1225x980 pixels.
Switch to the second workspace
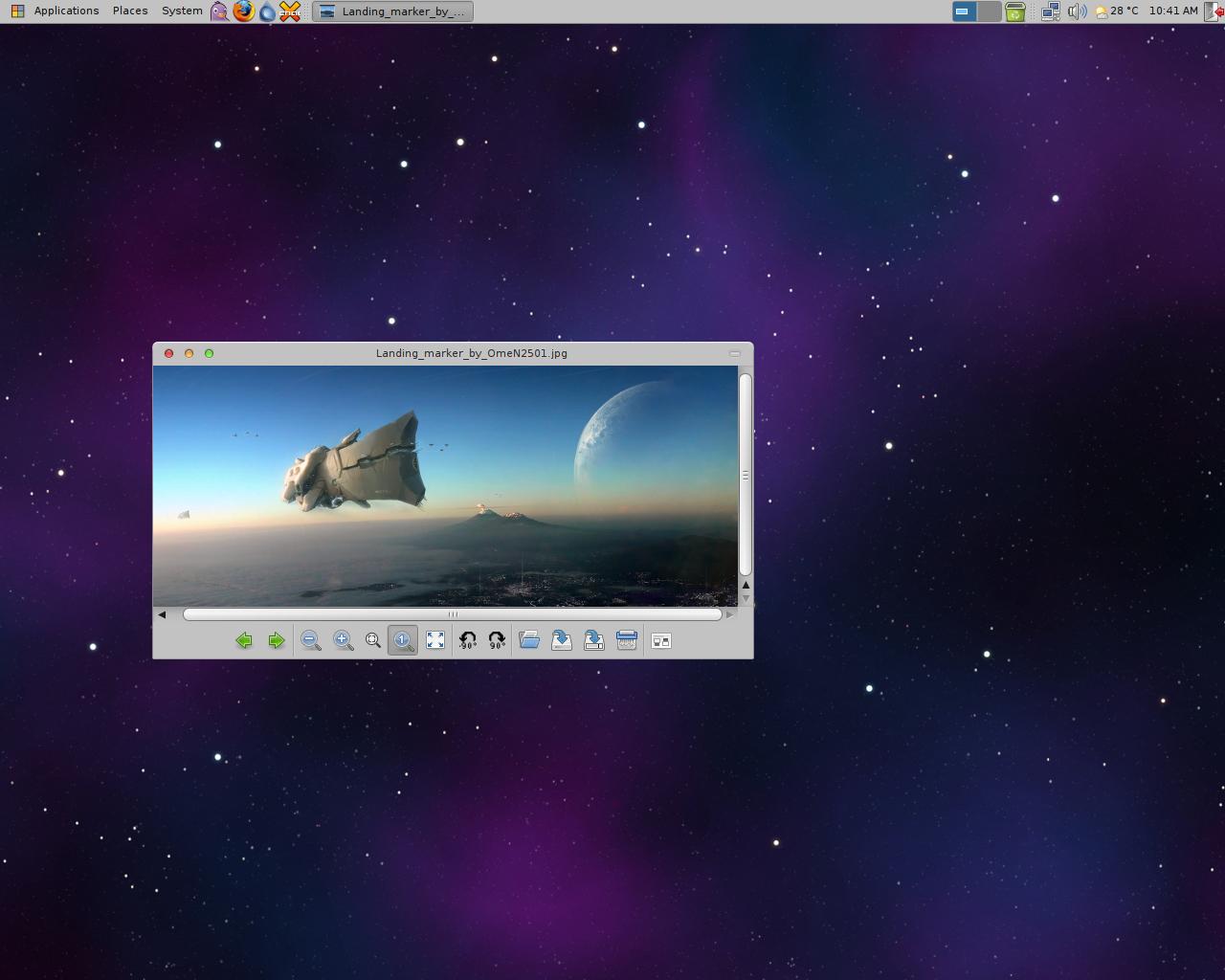coord(989,11)
